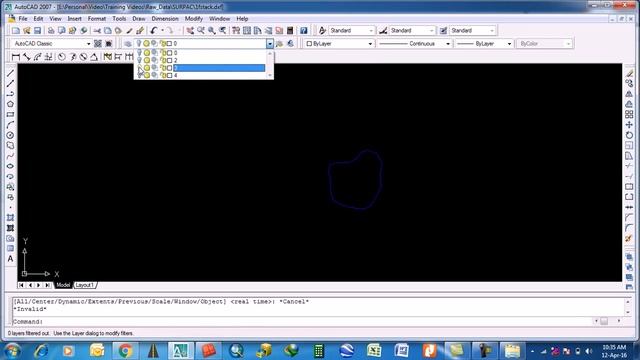The width and height of the screenshot is (640, 360).
Task: Toggle the lock icon on layer 4 row
Action: (163, 76)
